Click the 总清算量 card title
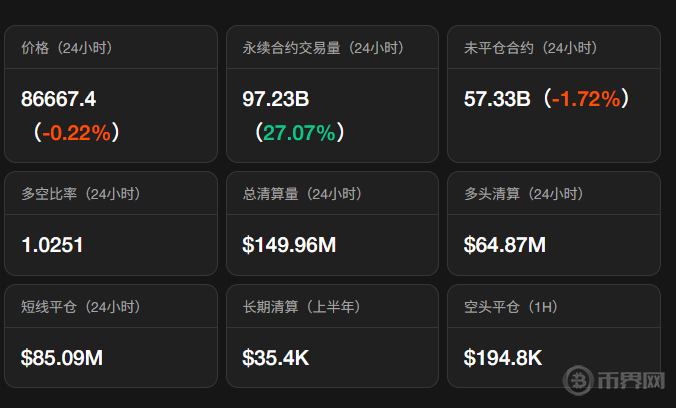This screenshot has width=676, height=408. (302, 194)
